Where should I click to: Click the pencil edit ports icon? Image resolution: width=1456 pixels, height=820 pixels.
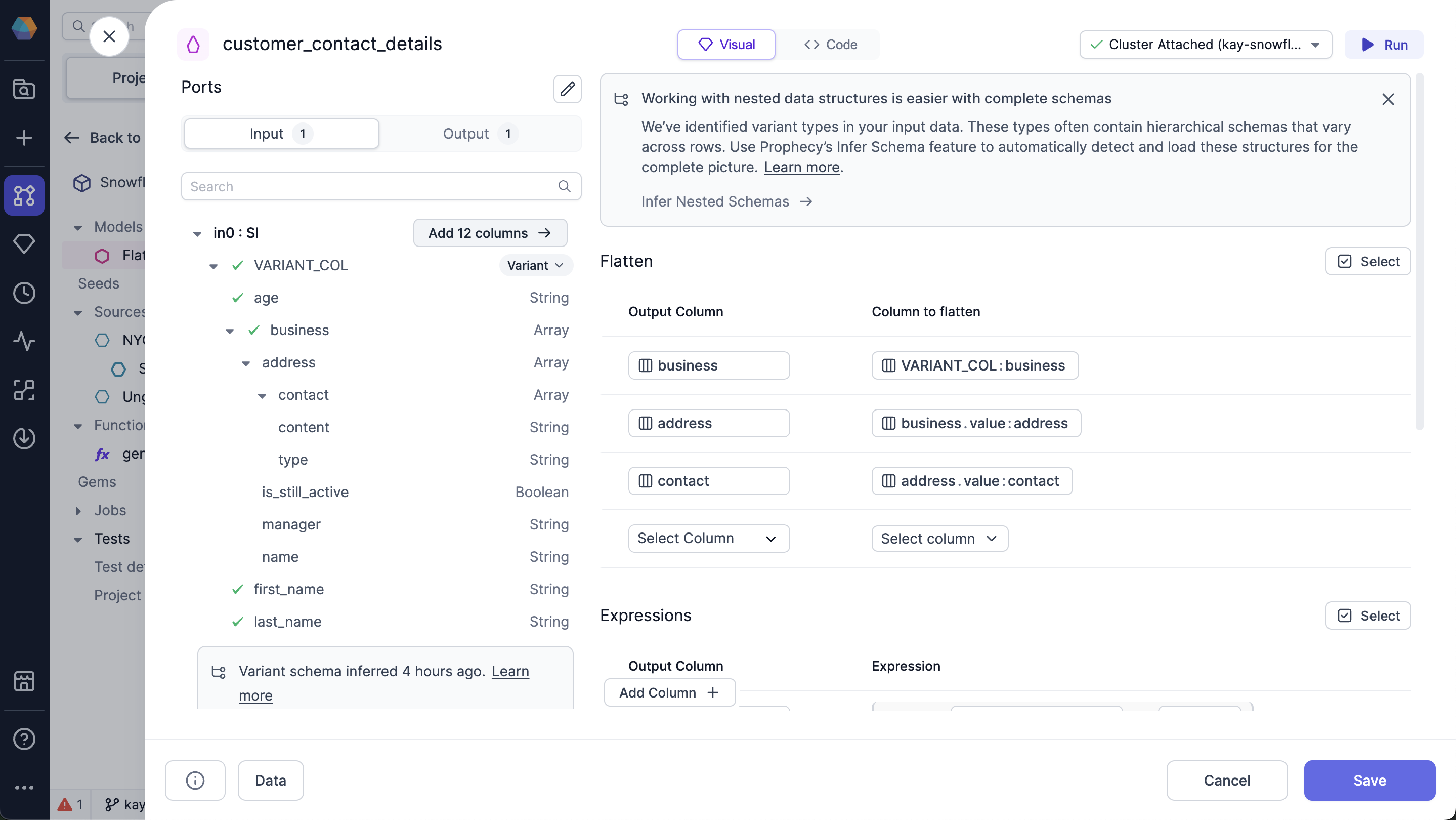tap(567, 89)
